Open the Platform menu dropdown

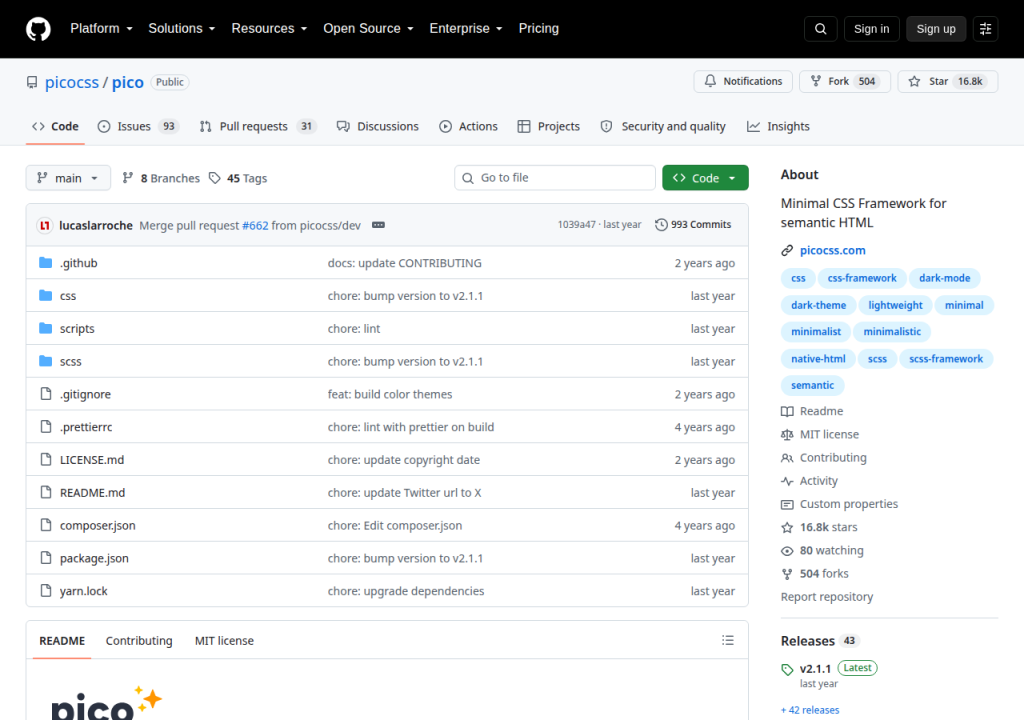pos(101,29)
